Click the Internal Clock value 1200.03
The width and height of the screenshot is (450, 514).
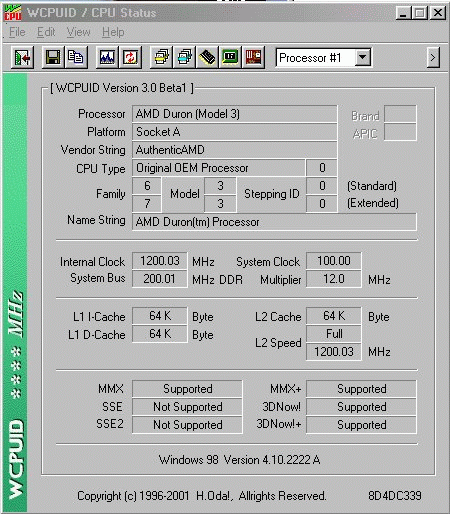tap(160, 261)
